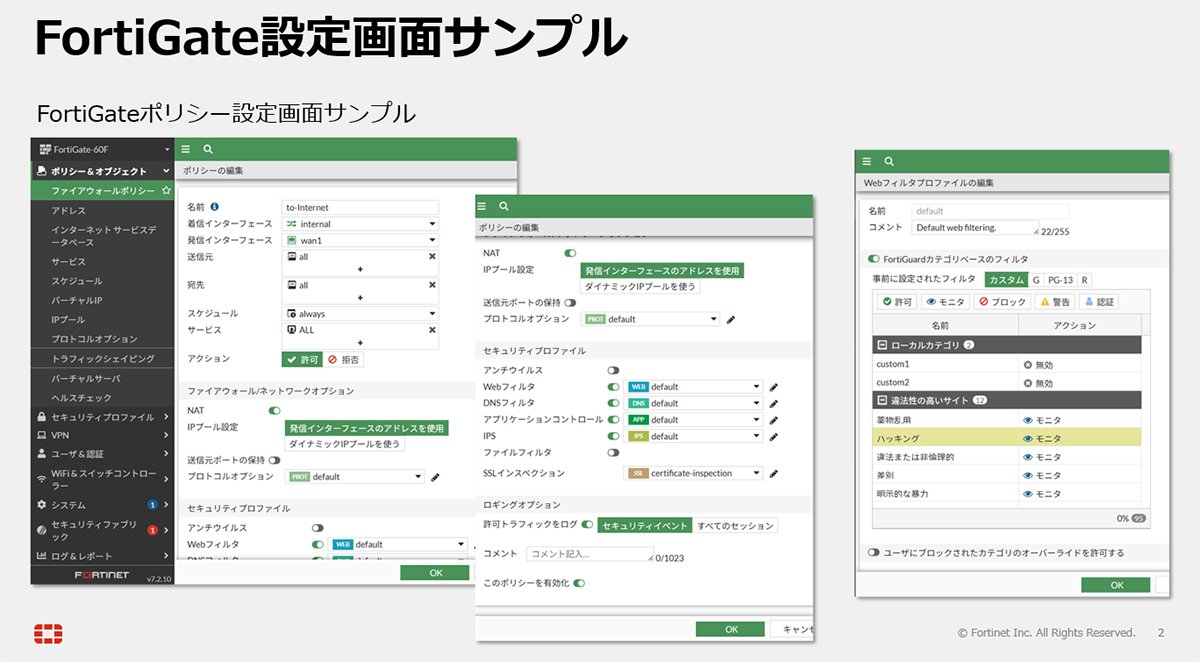Toggle 送信元ポートの保持 in left window
1200x662 pixels.
274,460
